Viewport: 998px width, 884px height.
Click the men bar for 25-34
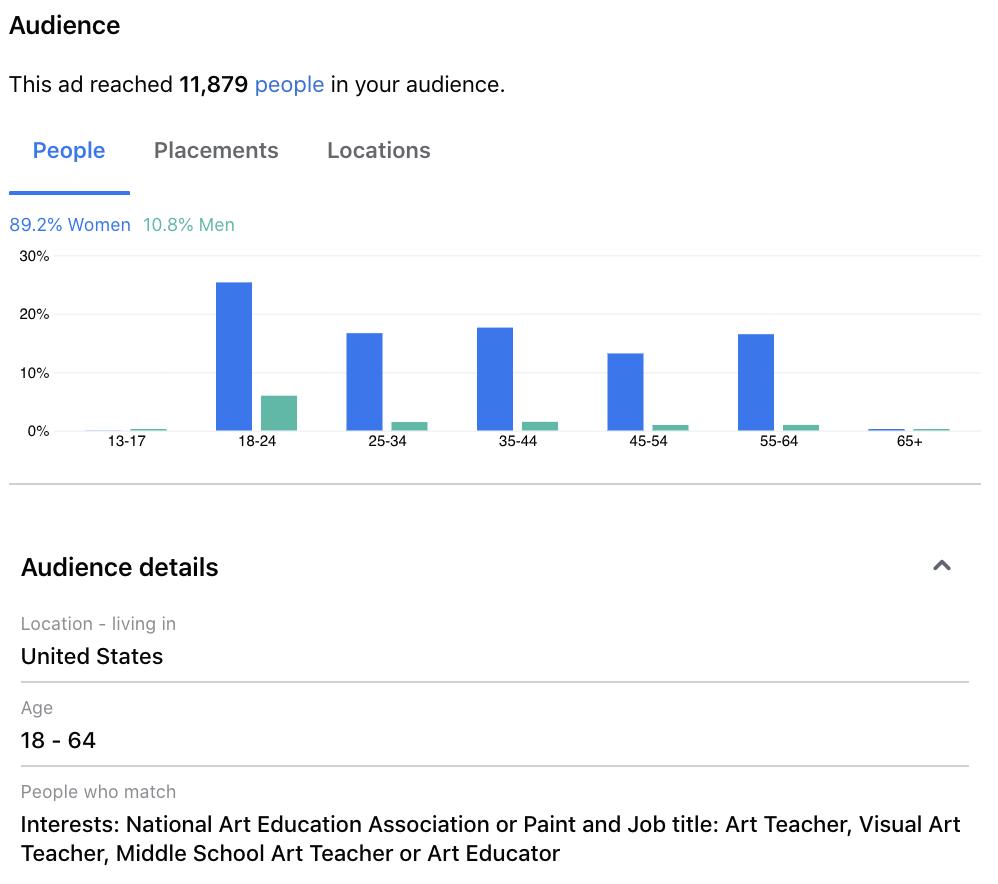tap(409, 426)
